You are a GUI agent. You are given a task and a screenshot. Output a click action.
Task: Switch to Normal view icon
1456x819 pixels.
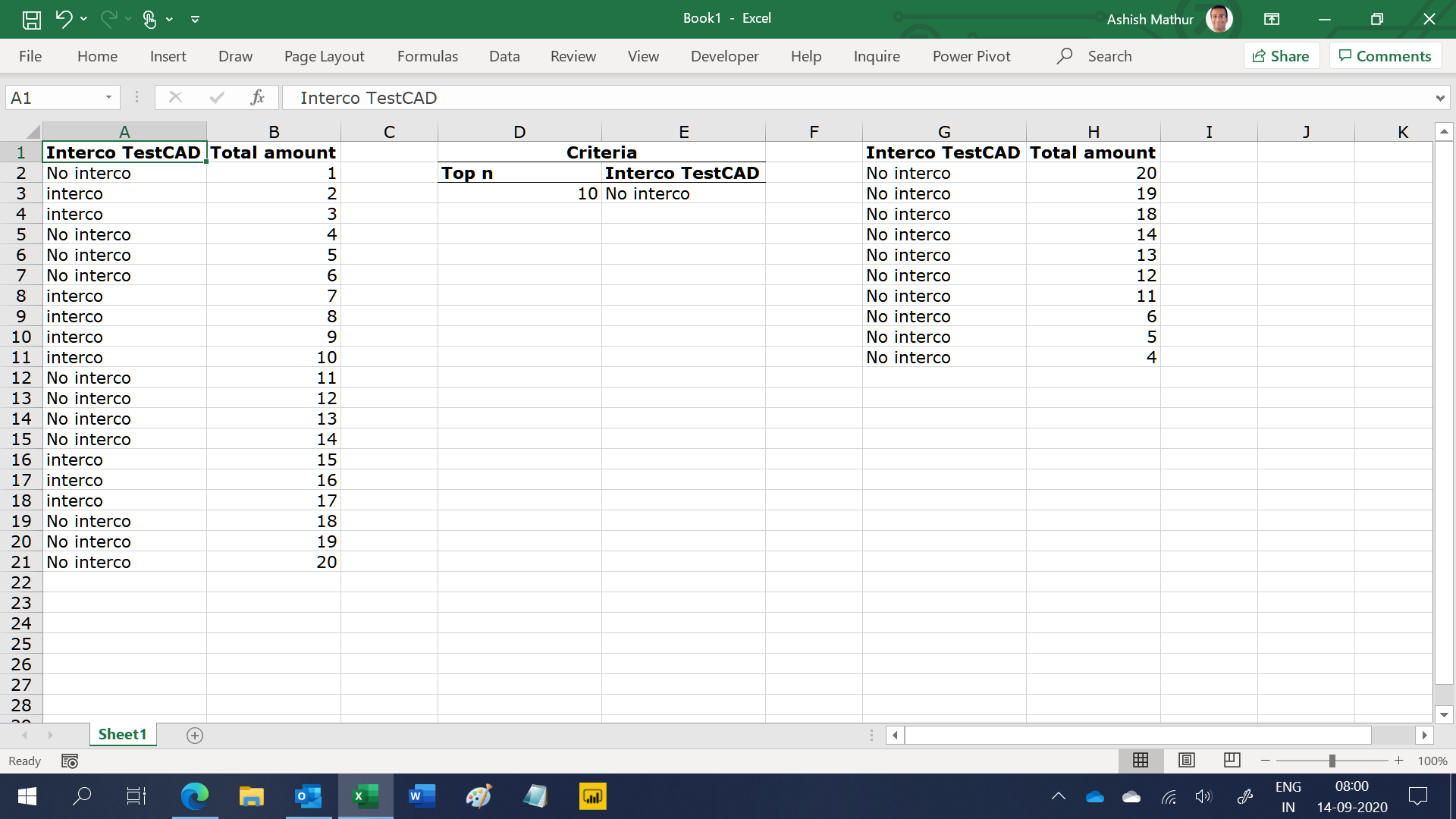pos(1141,760)
